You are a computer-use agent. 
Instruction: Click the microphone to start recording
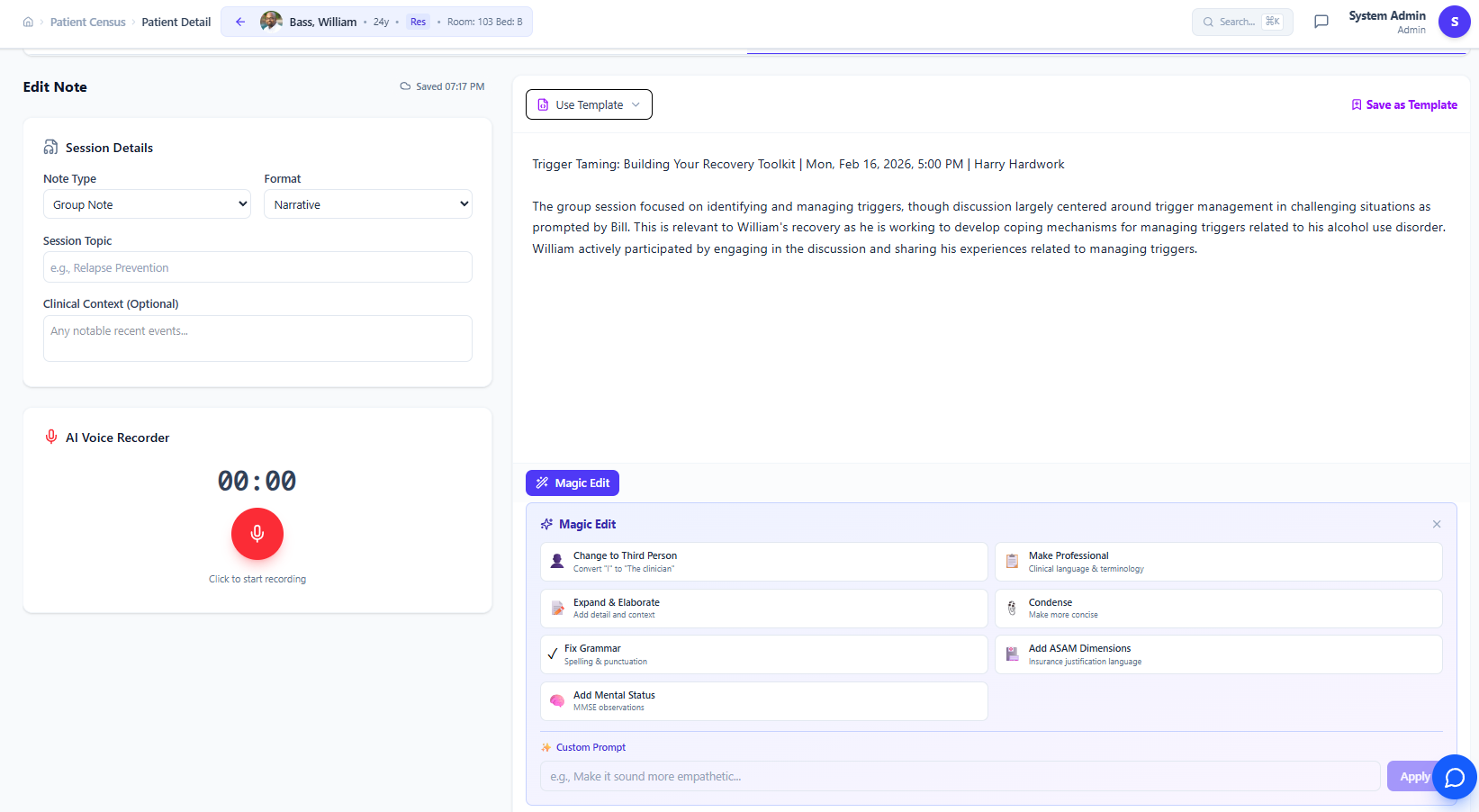click(x=257, y=533)
